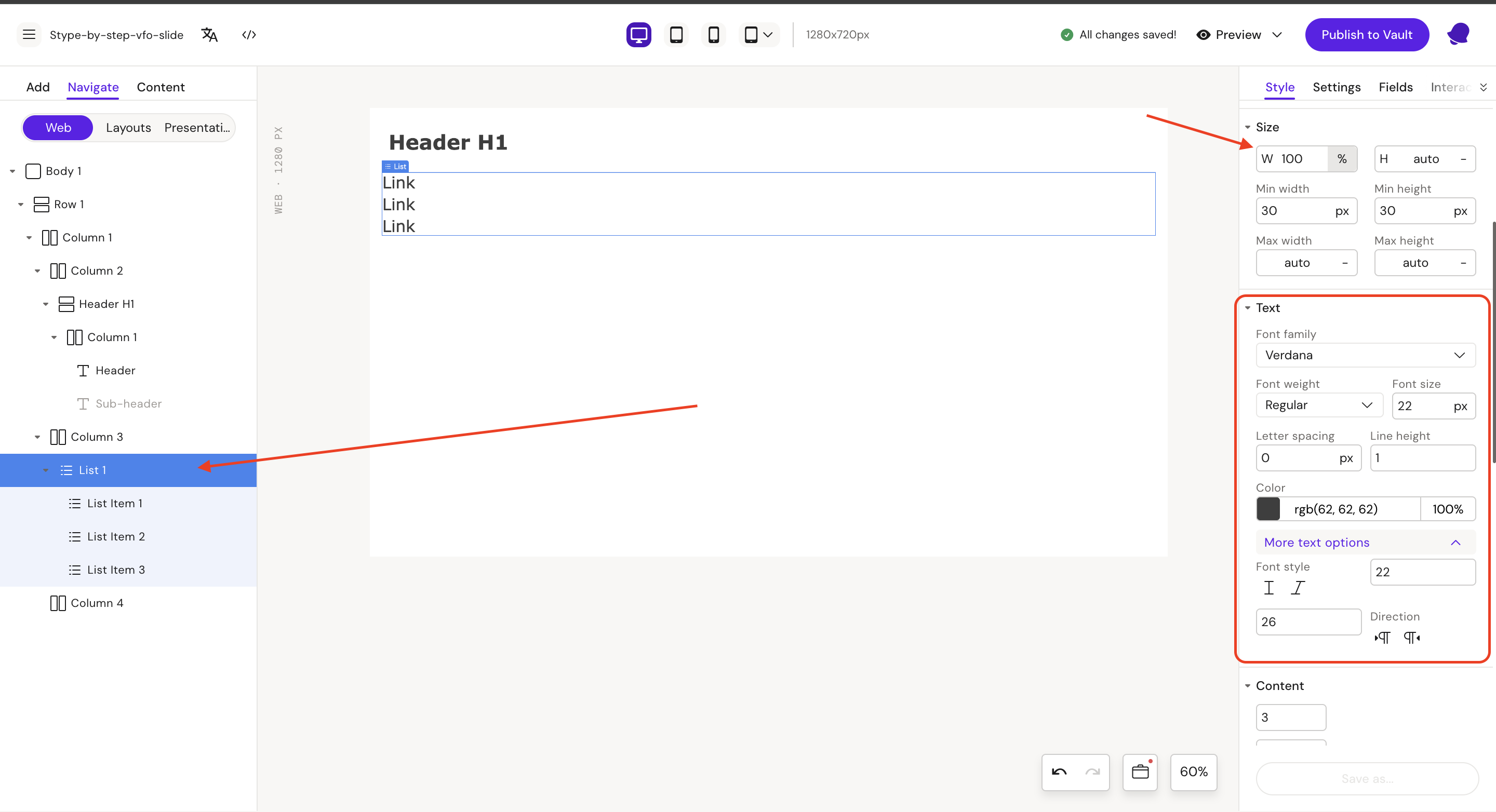Viewport: 1496px width, 812px height.
Task: Select the Row 1 layout icon
Action: (x=41, y=205)
